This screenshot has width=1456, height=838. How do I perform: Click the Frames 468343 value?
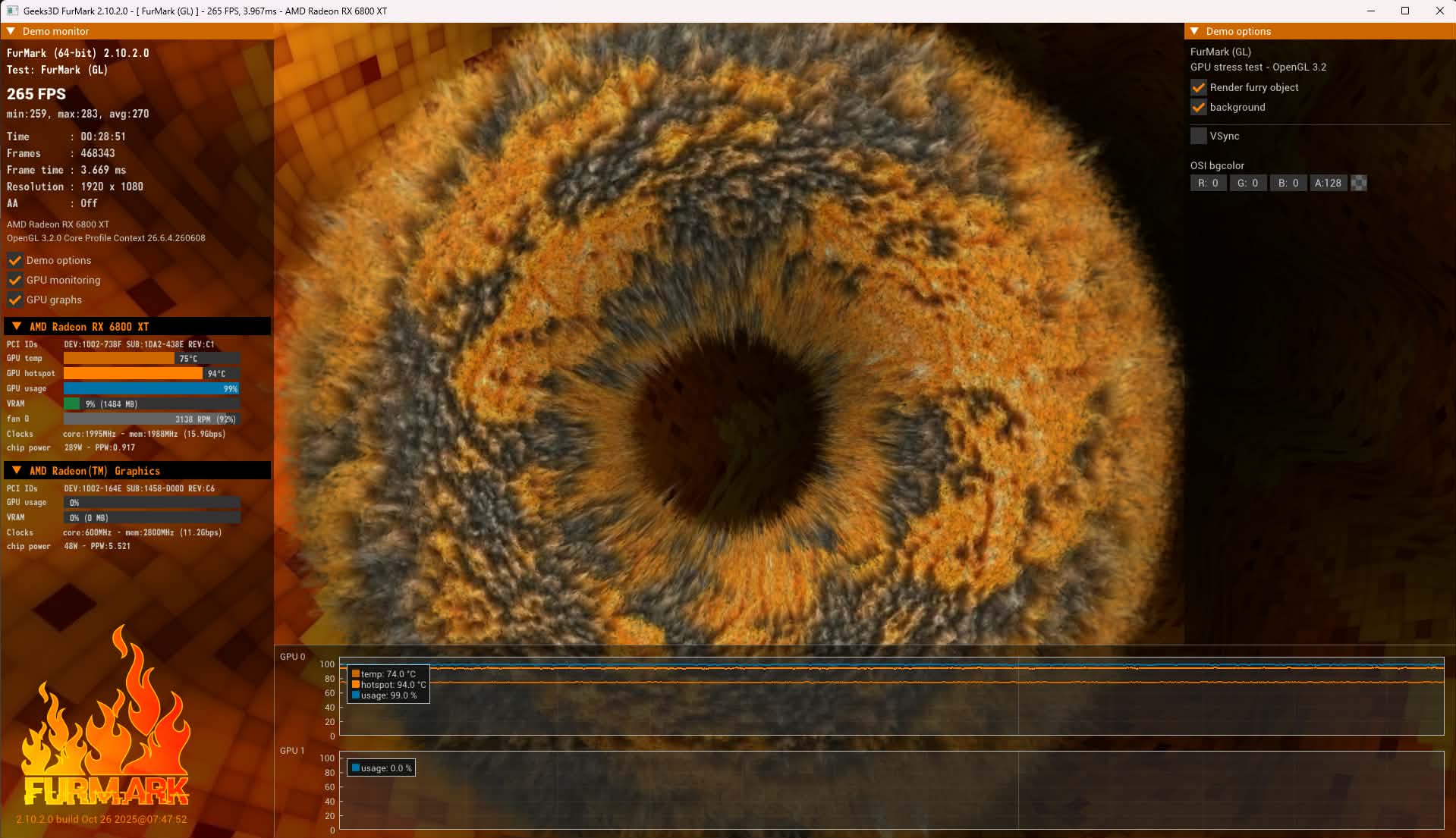click(x=98, y=153)
